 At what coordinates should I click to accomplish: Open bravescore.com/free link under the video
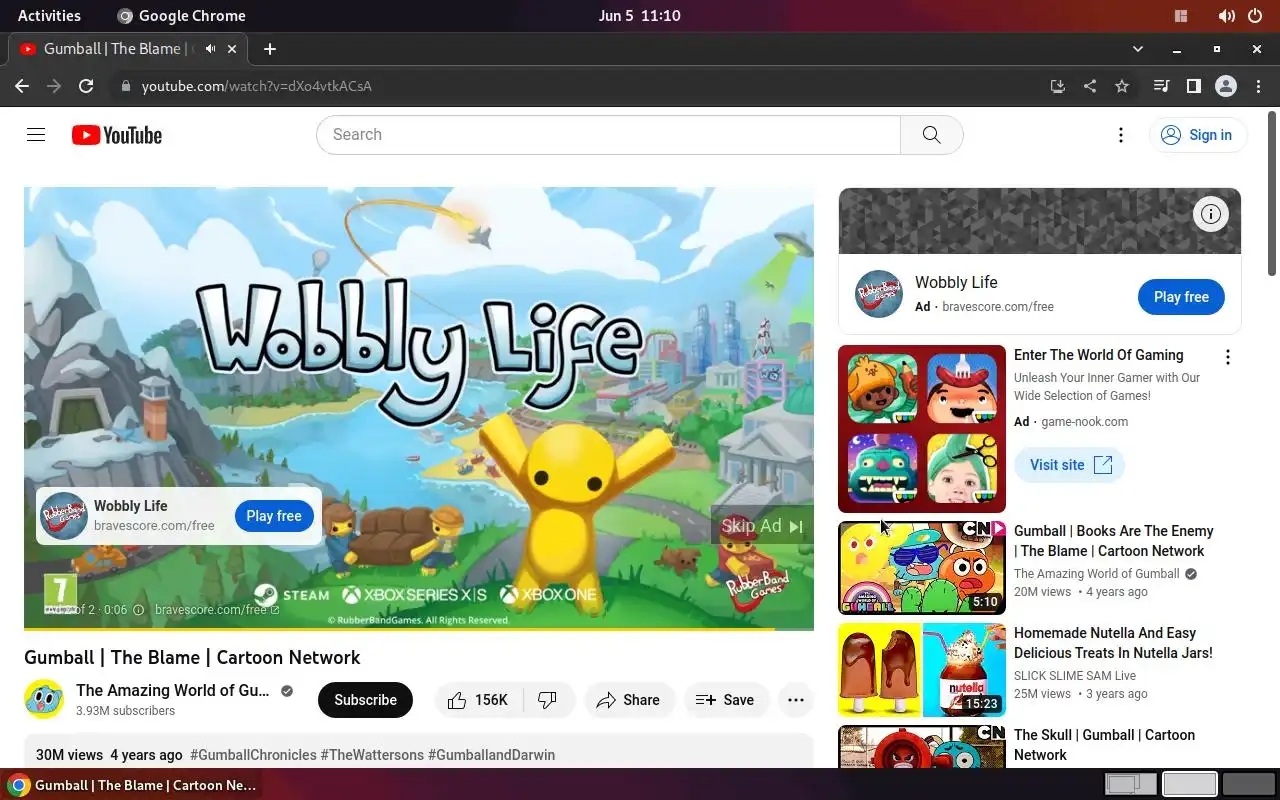point(216,609)
